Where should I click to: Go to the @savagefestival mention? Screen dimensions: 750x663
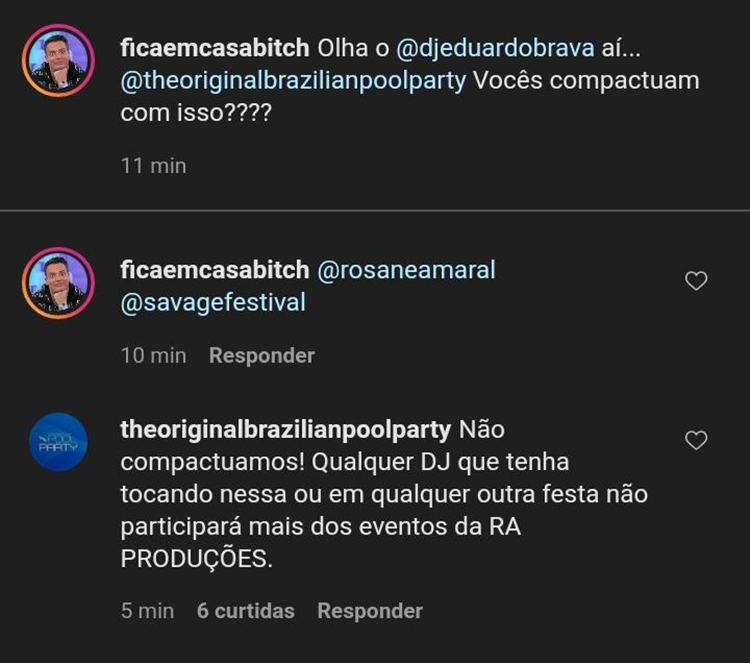tap(213, 302)
